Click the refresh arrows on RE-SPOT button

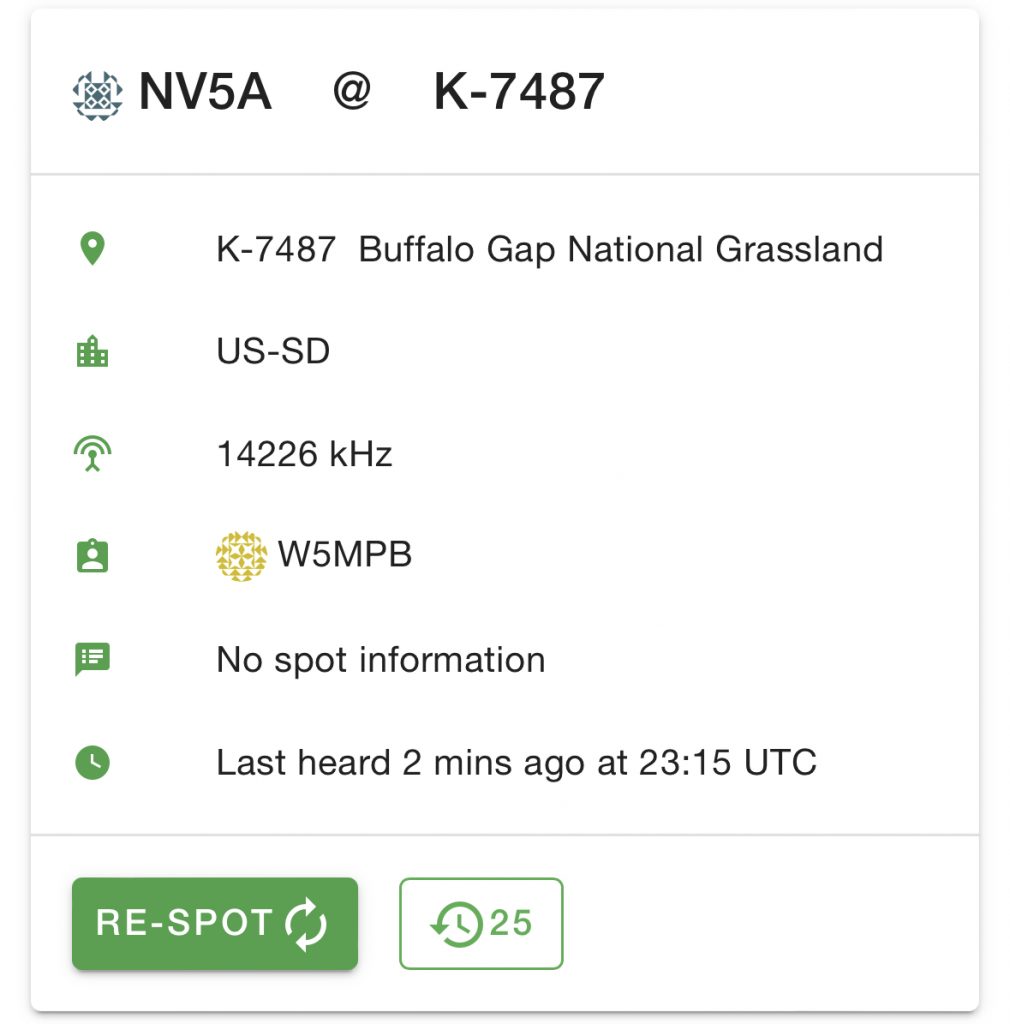[306, 924]
